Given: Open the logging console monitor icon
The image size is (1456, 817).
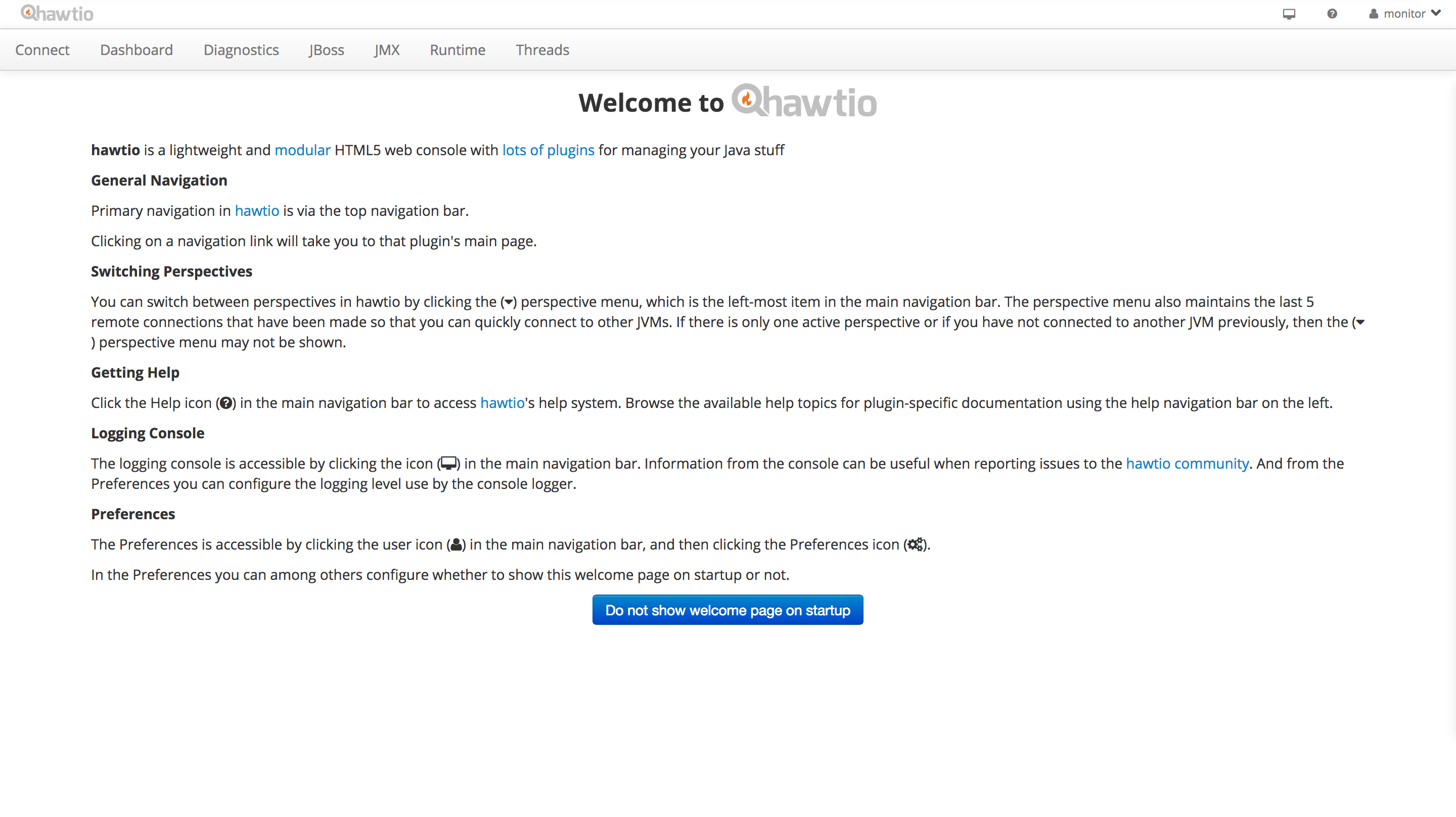Looking at the screenshot, I should [x=1289, y=14].
